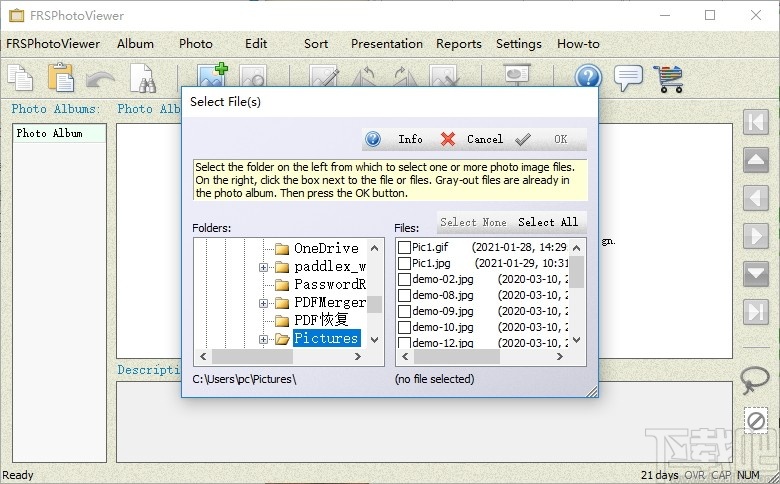This screenshot has width=780, height=484.
Task: Click folder list scroll up arrow
Action: coord(375,248)
